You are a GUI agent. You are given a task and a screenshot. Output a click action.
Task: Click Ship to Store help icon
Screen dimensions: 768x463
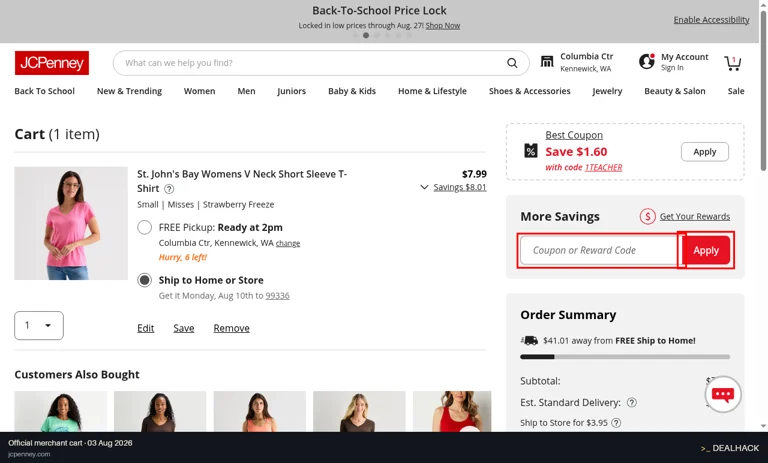coord(616,422)
